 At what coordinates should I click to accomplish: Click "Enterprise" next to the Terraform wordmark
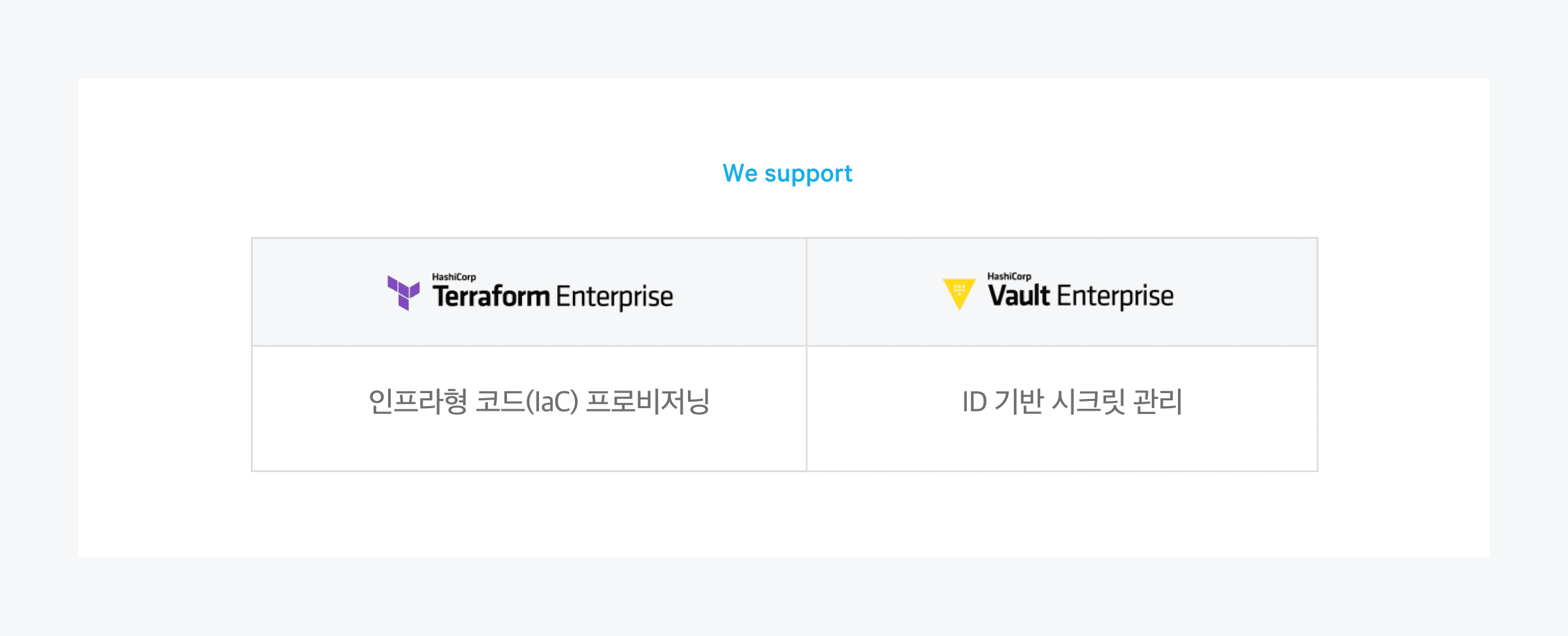coord(614,297)
